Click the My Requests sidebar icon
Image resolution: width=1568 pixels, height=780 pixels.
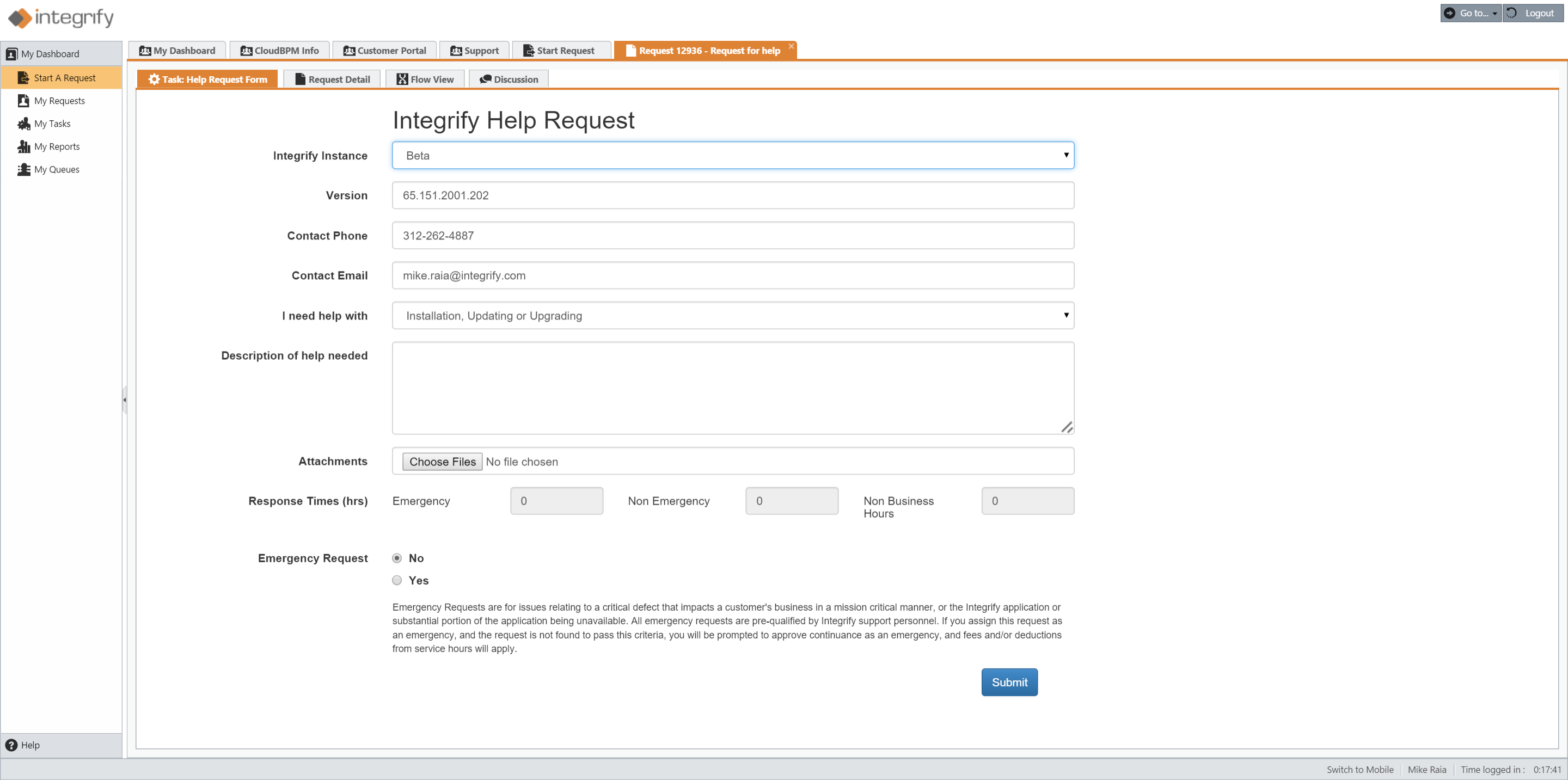click(x=24, y=101)
